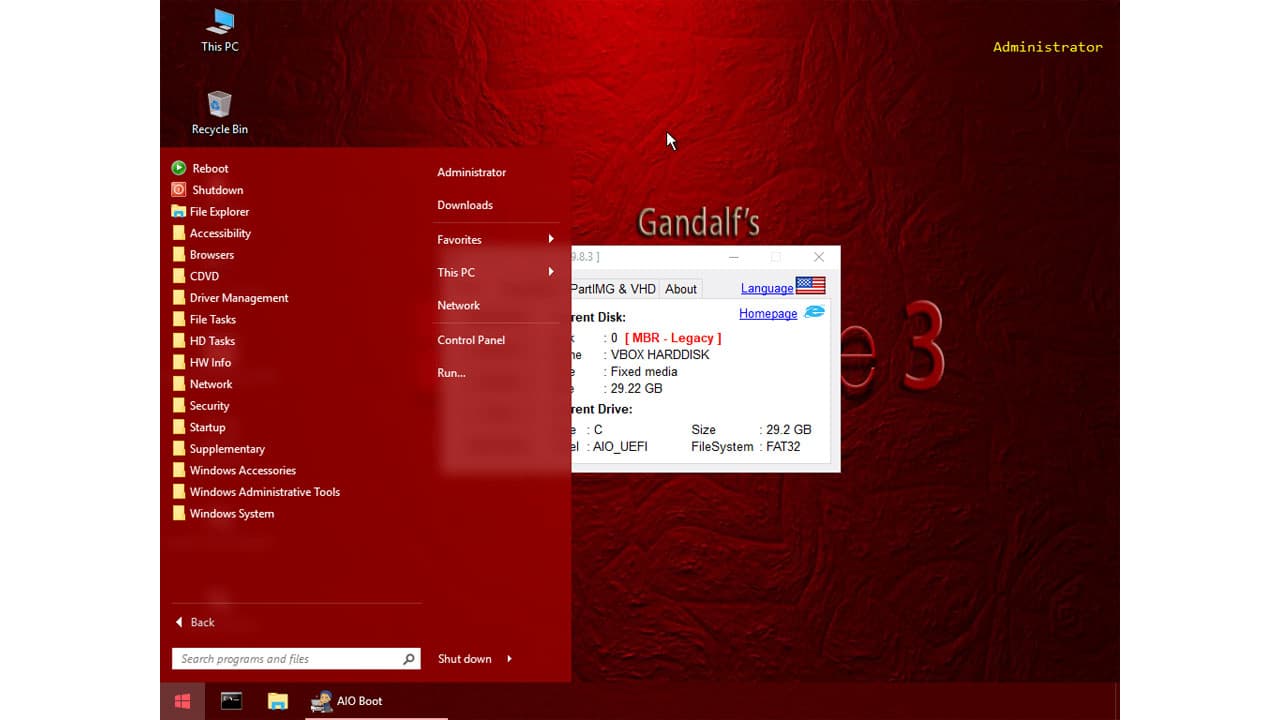1280x720 pixels.
Task: Click the AIO Boot taskbar icon
Action: pyautogui.click(x=322, y=701)
